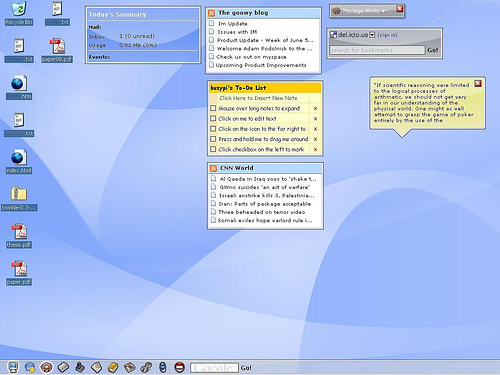Focus the Google search box in bottom bar

click(x=214, y=368)
